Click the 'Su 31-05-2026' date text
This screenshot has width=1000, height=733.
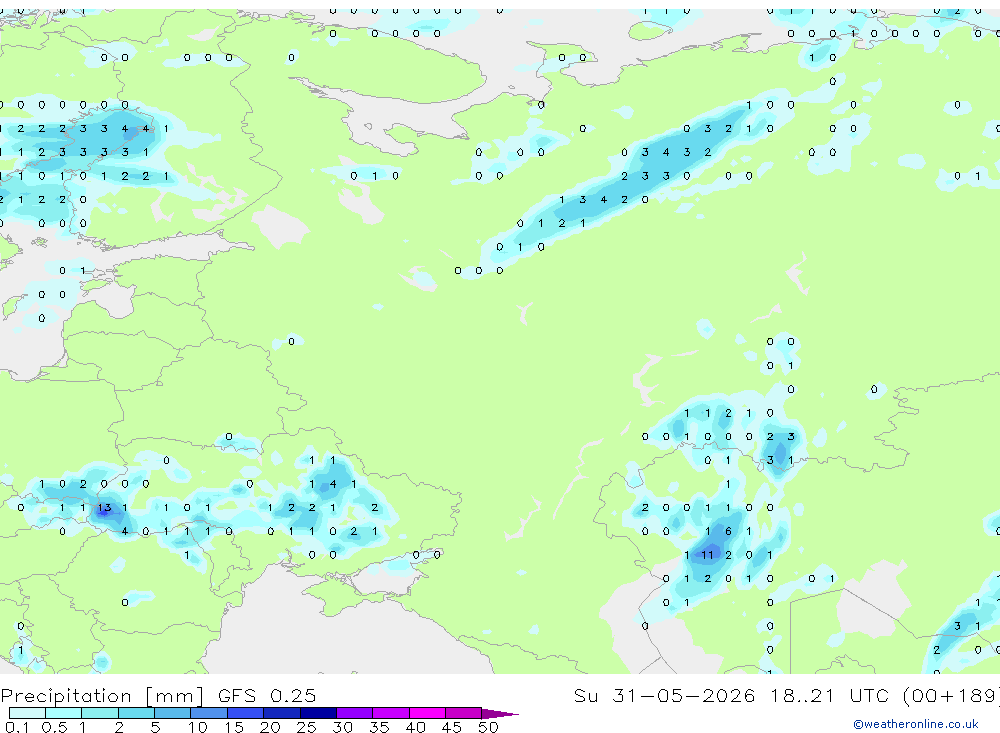[664, 695]
